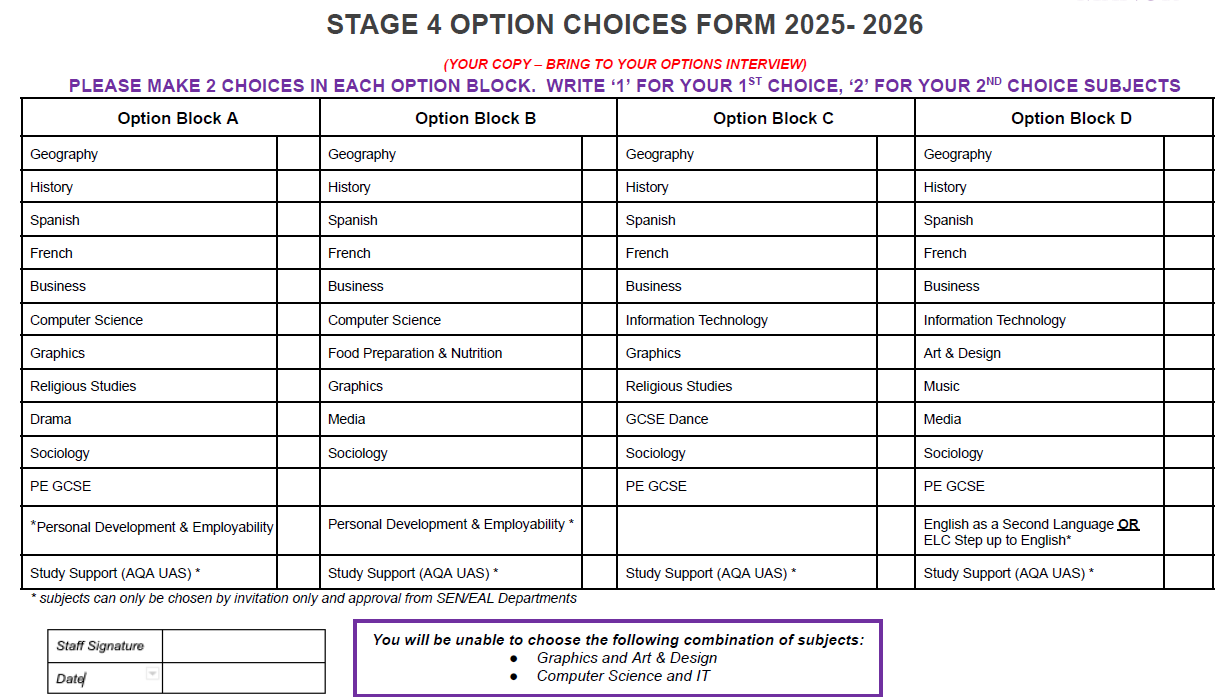The width and height of the screenshot is (1228, 697).
Task: Select Music choice box in Option Block D
Action: pyautogui.click(x=1188, y=386)
